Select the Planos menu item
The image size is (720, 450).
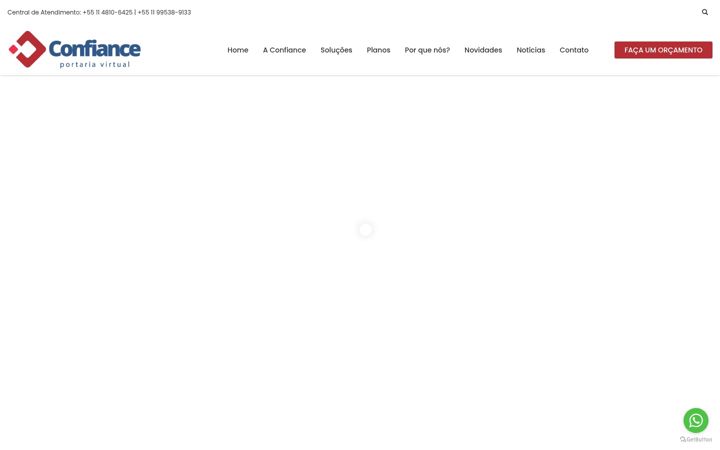[378, 50]
